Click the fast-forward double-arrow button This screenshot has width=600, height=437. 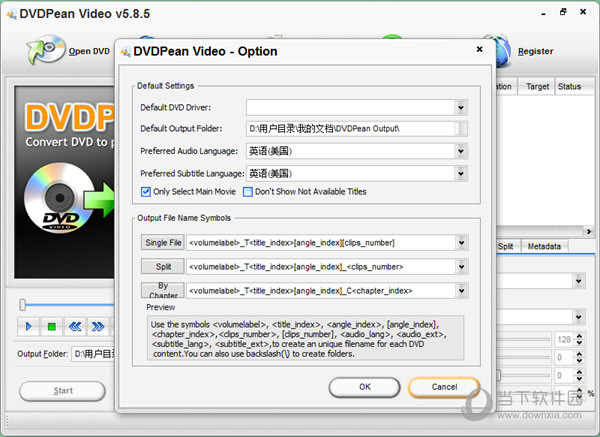[98, 326]
